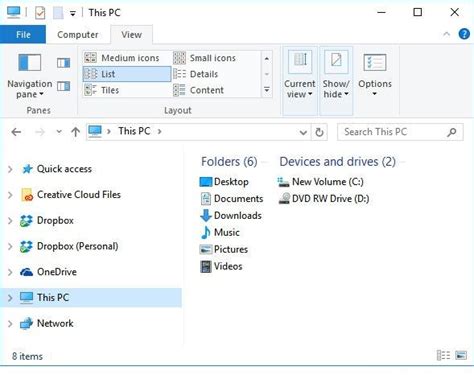Switch to details view status bar icon
The width and height of the screenshot is (474, 383).
click(x=443, y=356)
